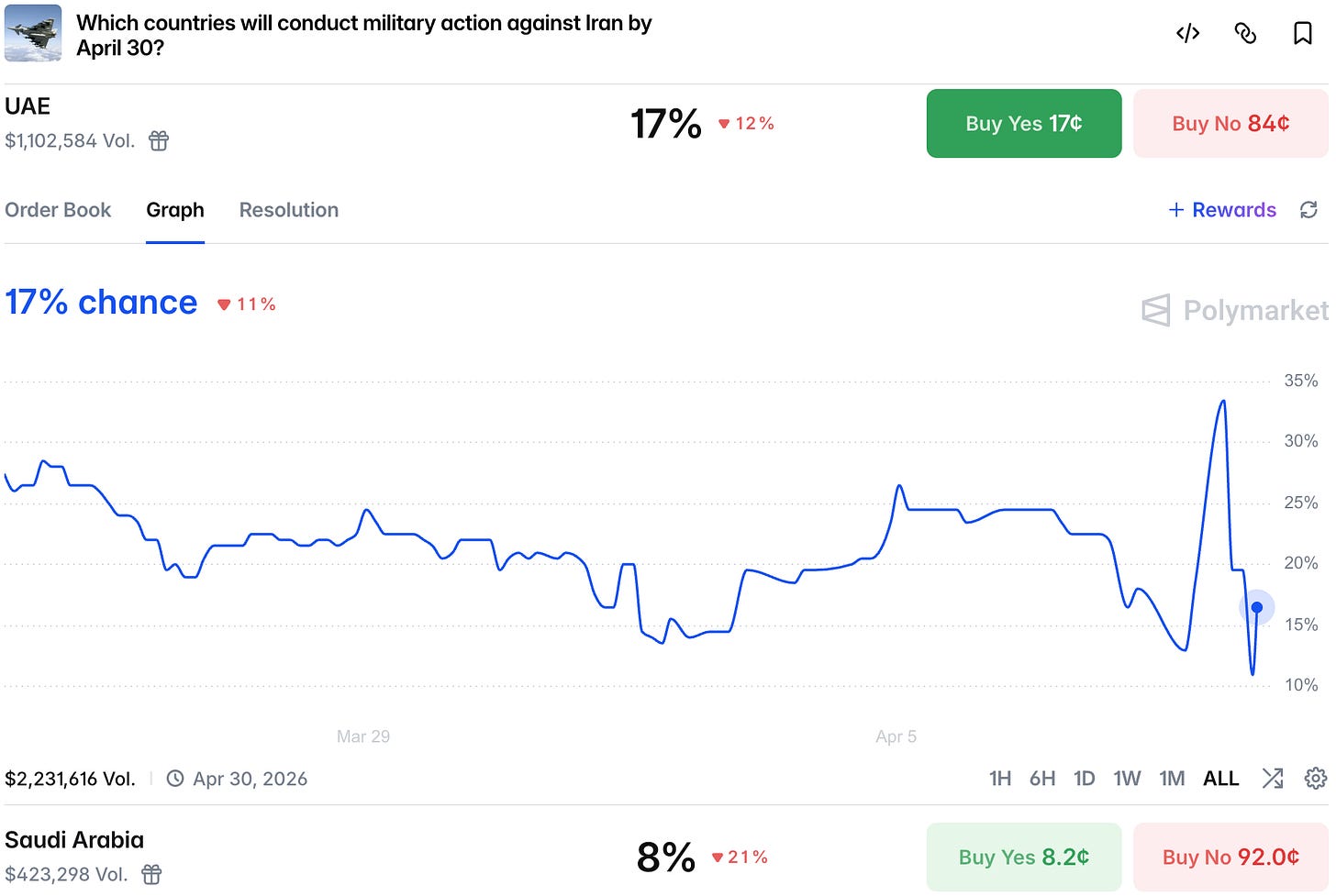Set chart range to 1D
Image resolution: width=1336 pixels, height=896 pixels.
(x=1085, y=779)
